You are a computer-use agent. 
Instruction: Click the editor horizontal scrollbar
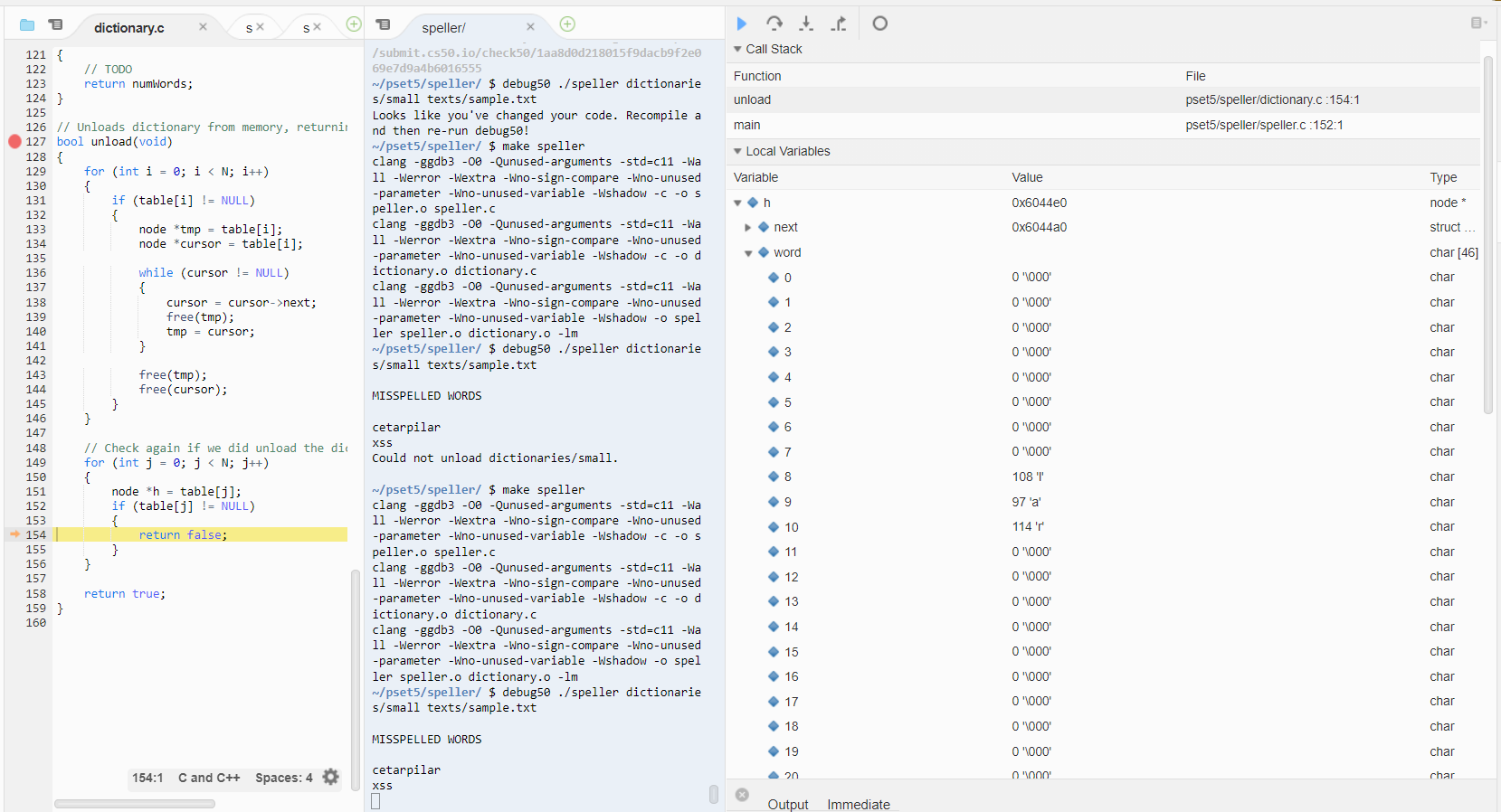pos(135,803)
